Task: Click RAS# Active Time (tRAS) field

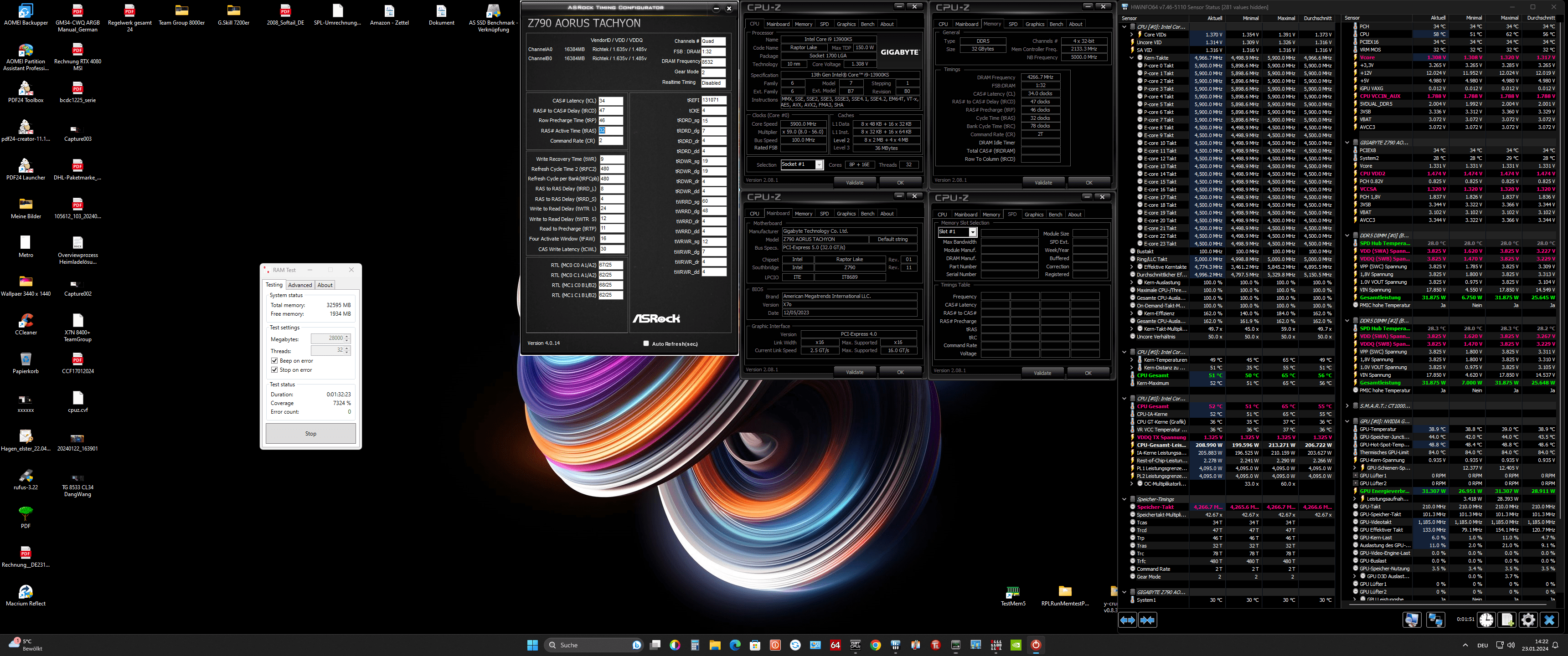Action: pos(610,131)
